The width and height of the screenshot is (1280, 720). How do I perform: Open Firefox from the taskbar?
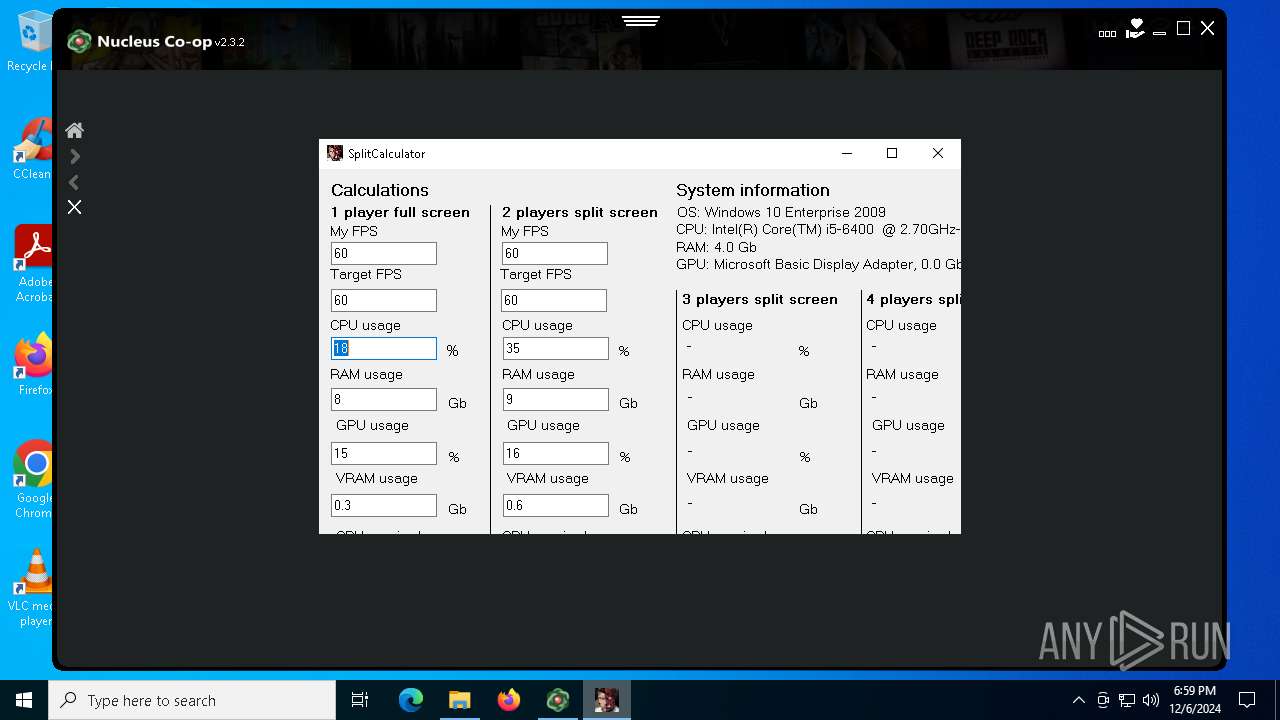(x=508, y=700)
